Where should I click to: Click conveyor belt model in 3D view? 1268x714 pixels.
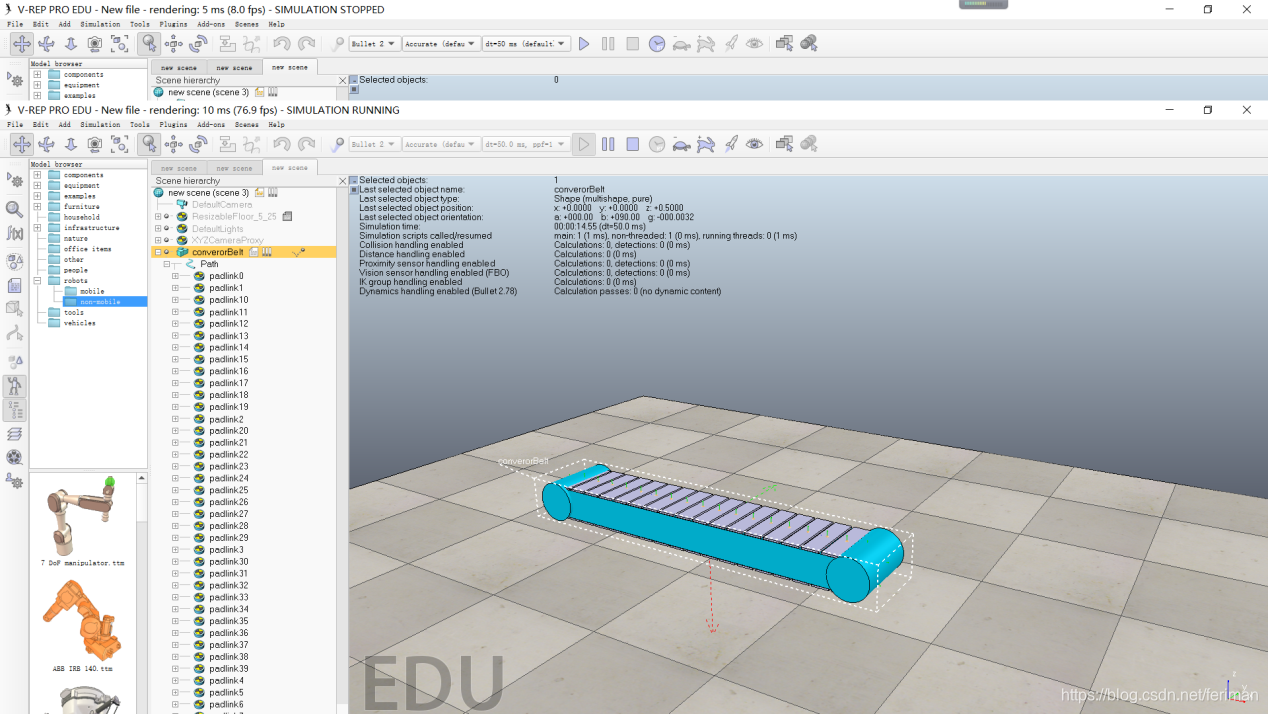722,533
